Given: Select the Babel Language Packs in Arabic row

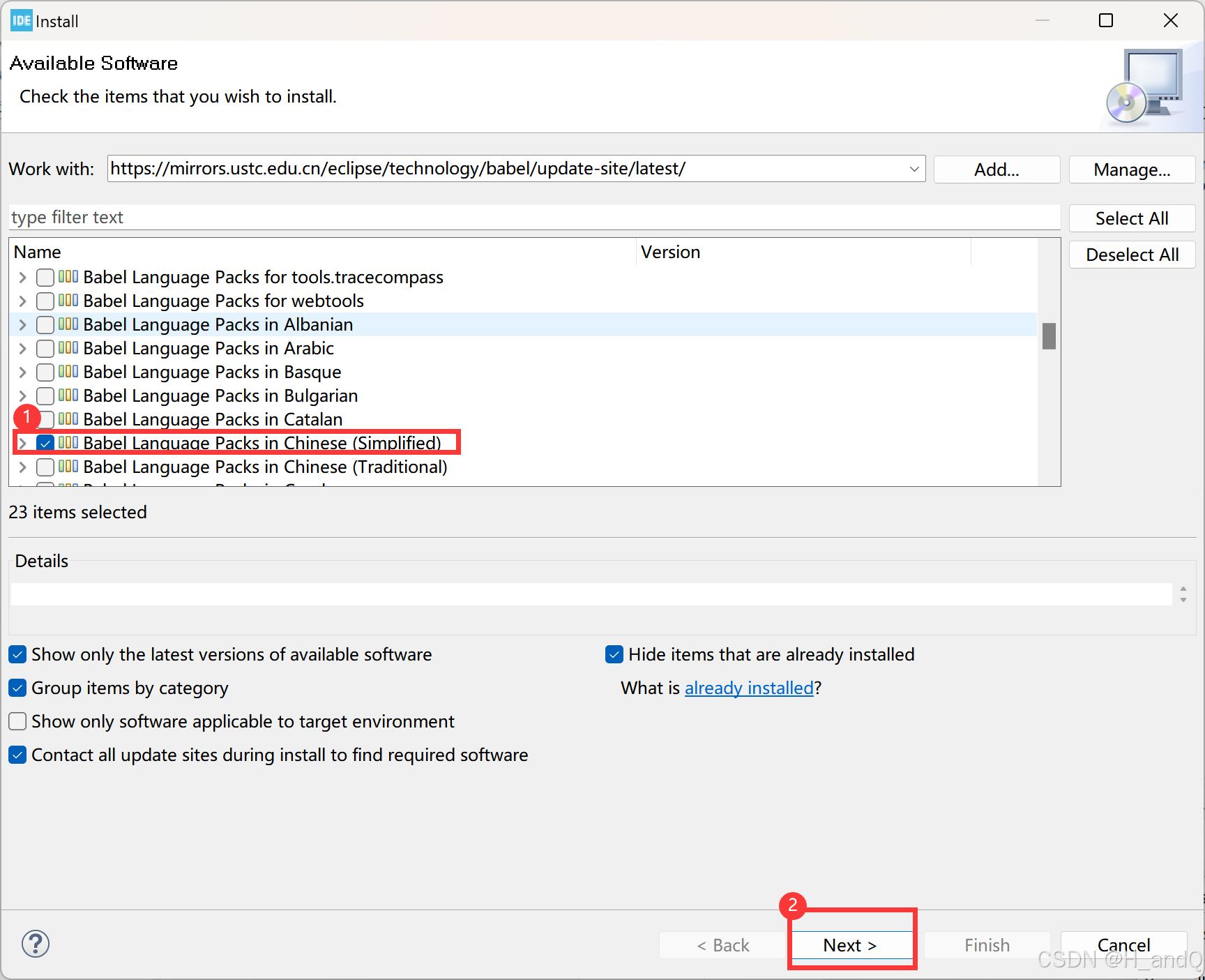Looking at the screenshot, I should pyautogui.click(x=523, y=348).
